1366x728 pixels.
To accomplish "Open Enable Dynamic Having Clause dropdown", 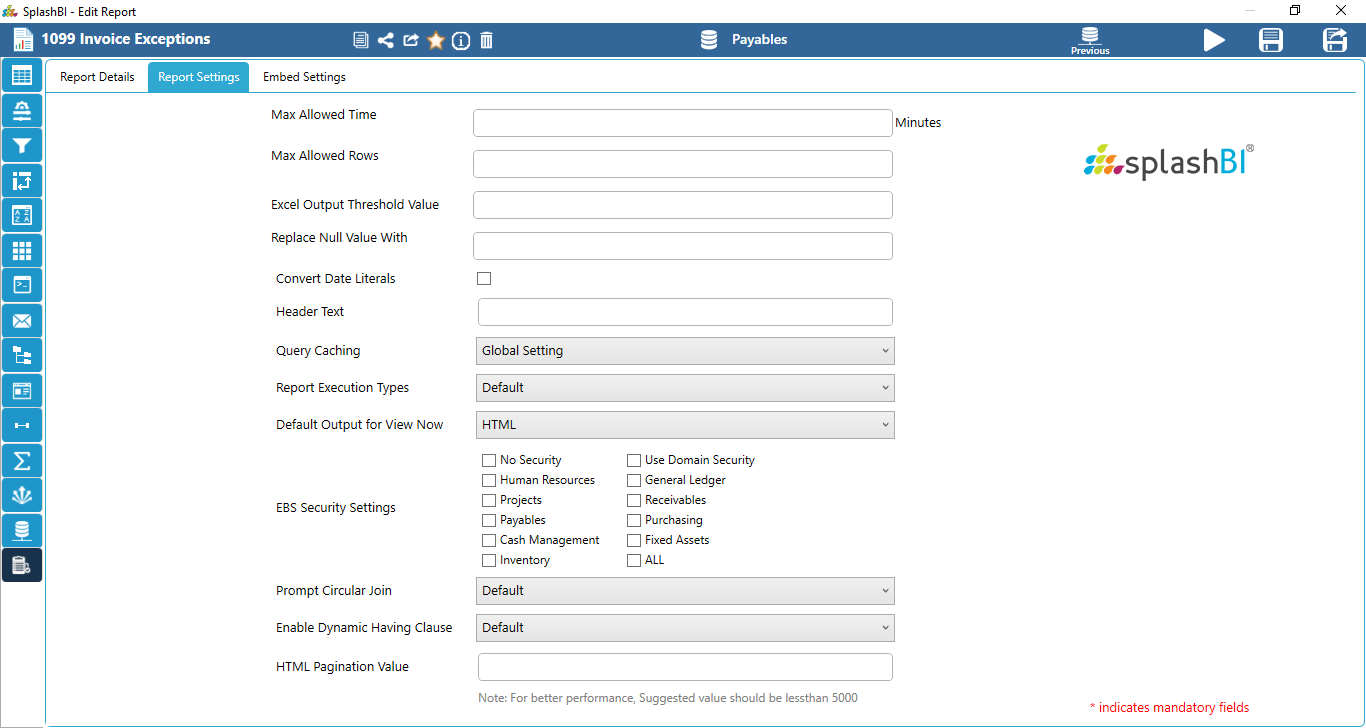I will tap(686, 628).
